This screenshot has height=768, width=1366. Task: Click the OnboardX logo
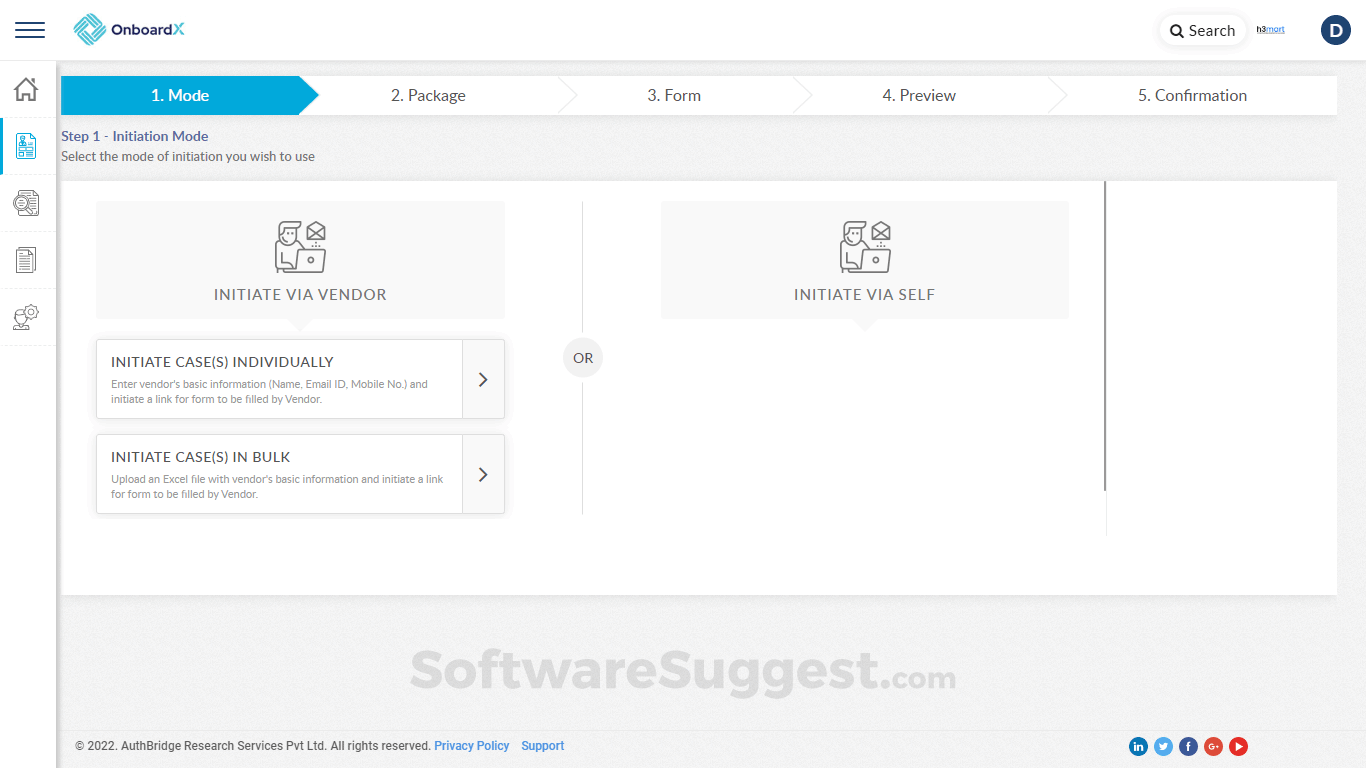128,29
